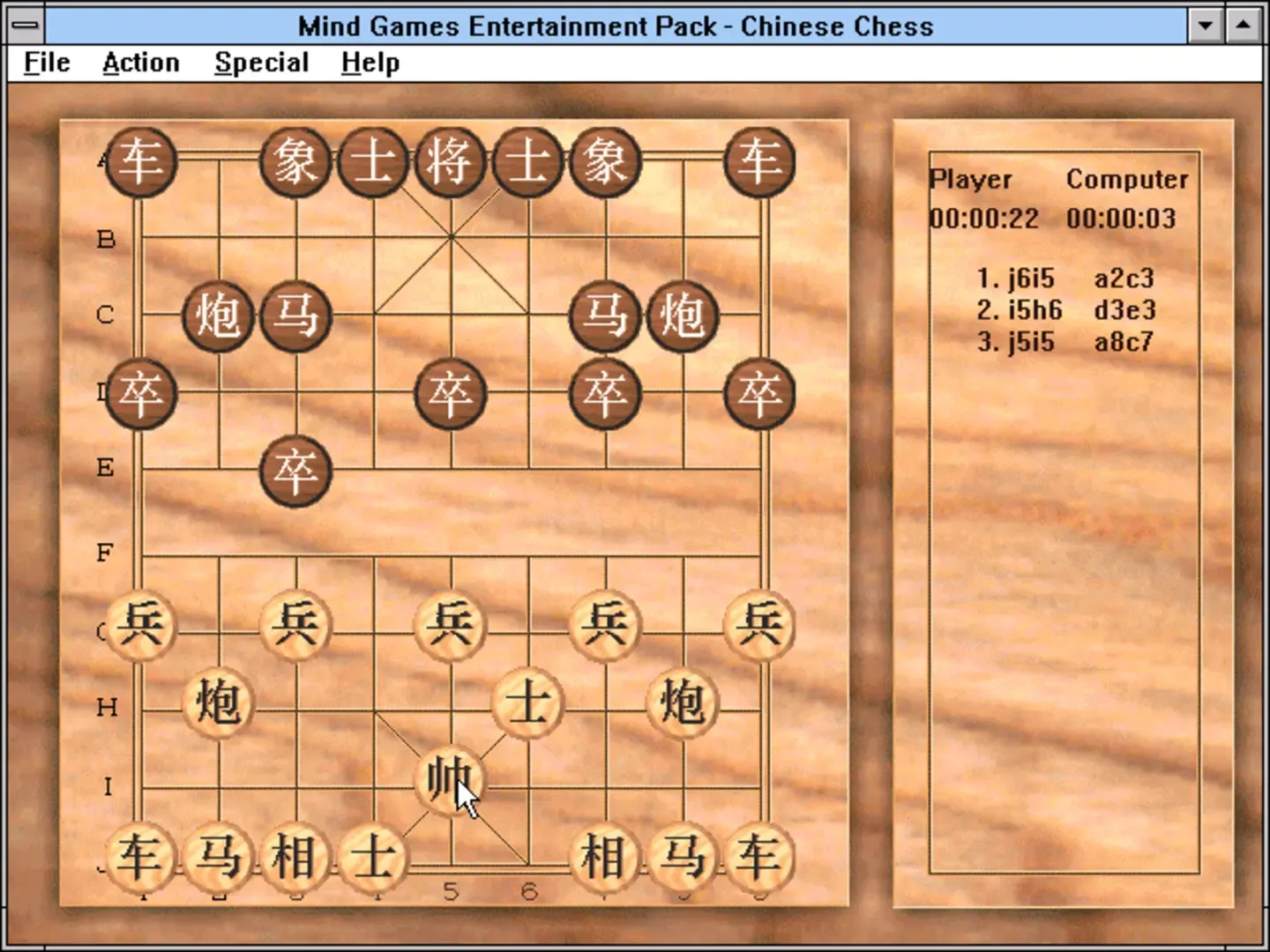Choose the left black horse 马 on row C
Image resolution: width=1270 pixels, height=952 pixels.
point(295,316)
